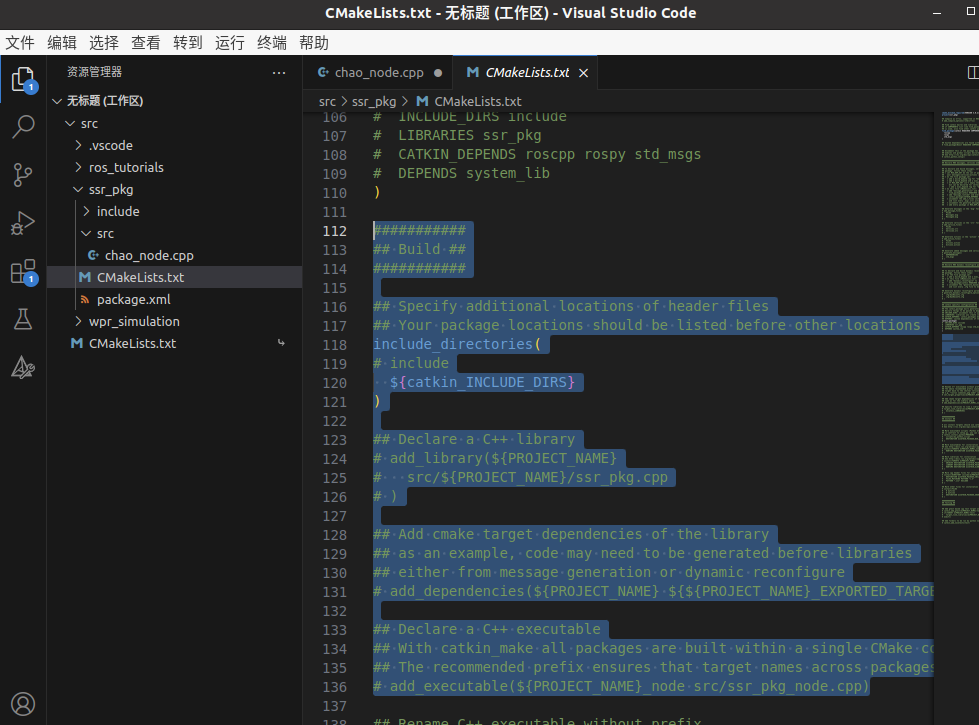Open the Run and Debug view icon
The image size is (979, 725).
pyautogui.click(x=23, y=223)
